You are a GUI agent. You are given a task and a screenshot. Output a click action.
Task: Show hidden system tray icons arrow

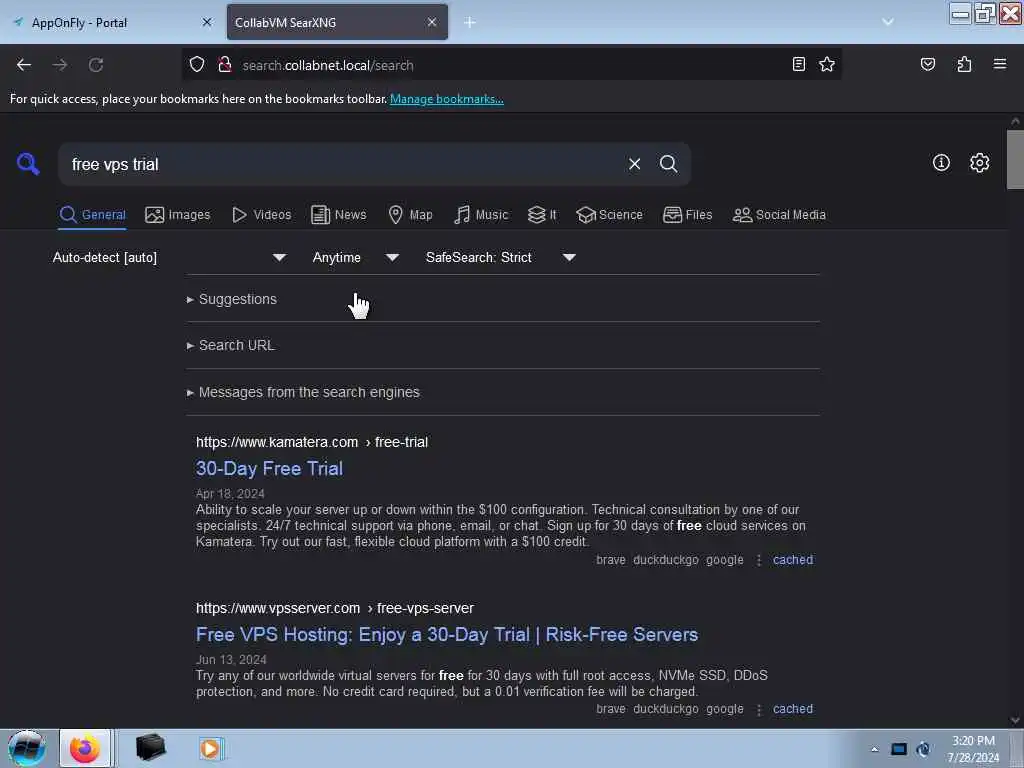click(x=874, y=749)
